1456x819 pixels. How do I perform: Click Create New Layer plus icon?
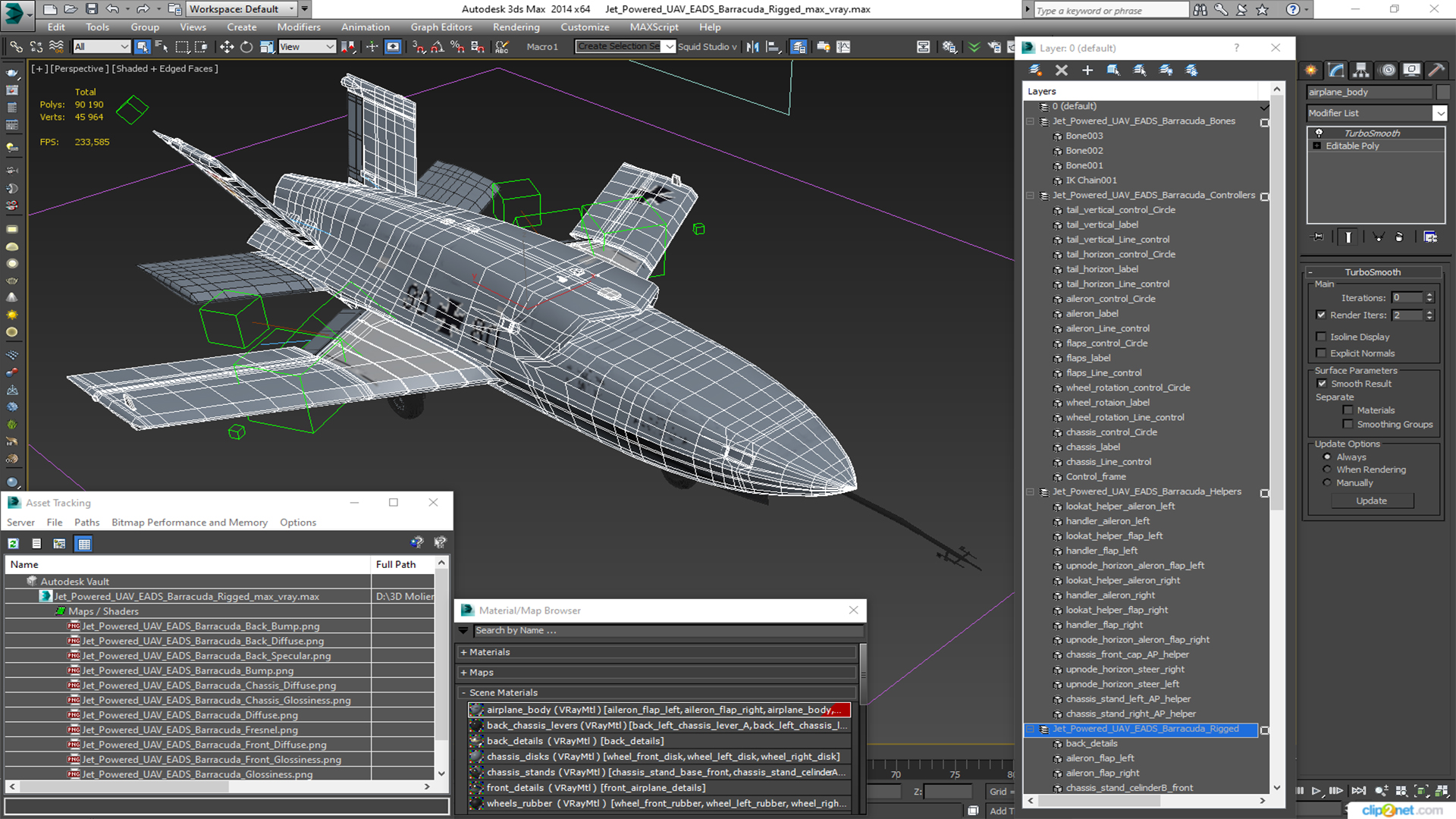pyautogui.click(x=1087, y=70)
